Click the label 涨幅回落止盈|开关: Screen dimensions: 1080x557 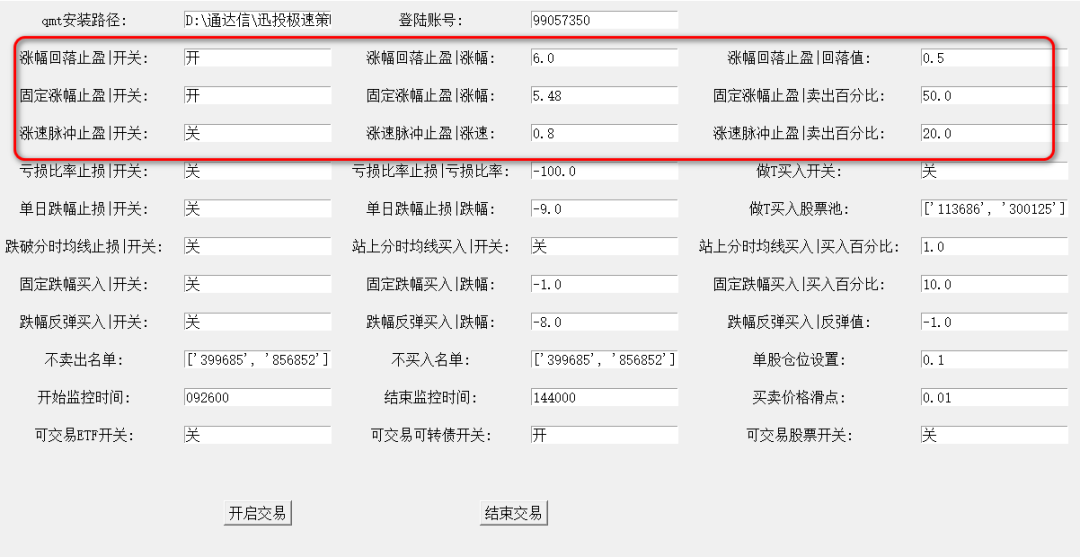point(84,59)
